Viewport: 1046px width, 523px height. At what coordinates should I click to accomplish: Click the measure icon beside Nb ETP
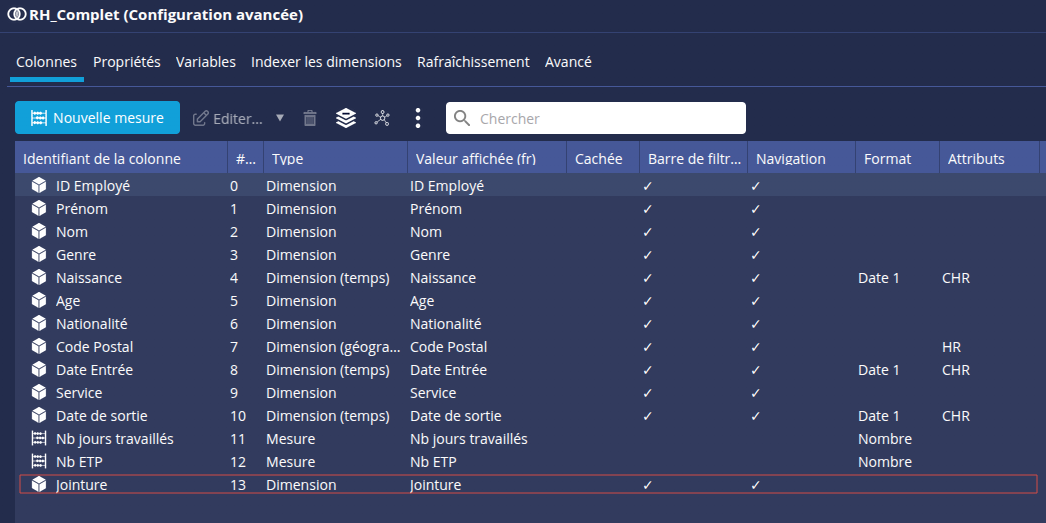[39, 462]
